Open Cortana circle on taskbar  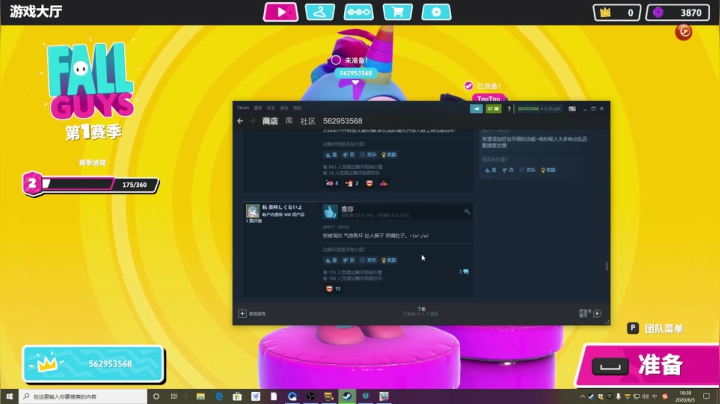pyautogui.click(x=156, y=396)
